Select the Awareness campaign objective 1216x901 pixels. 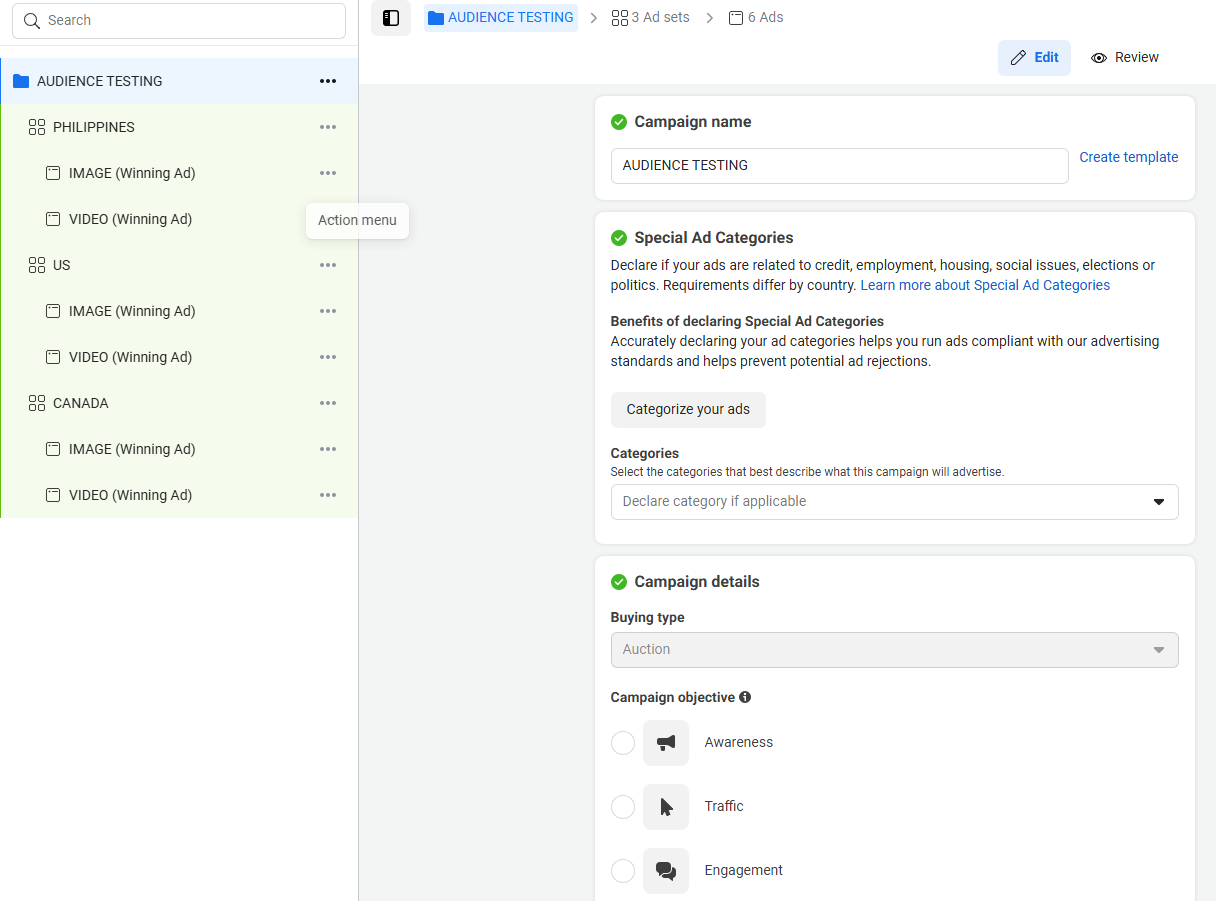(x=623, y=743)
